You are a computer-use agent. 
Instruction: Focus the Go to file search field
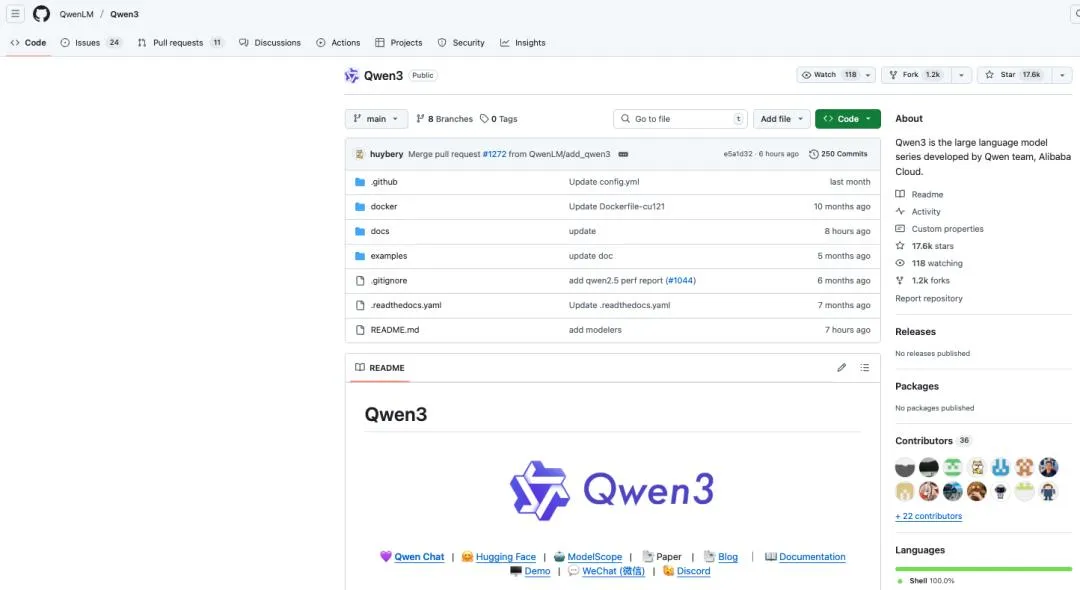(681, 118)
